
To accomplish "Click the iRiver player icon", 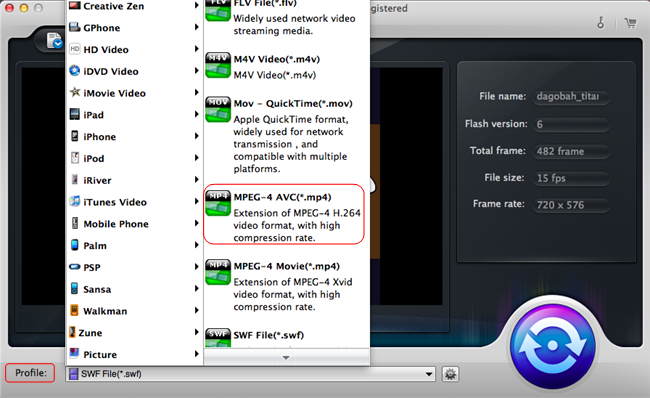I will coord(75,180).
